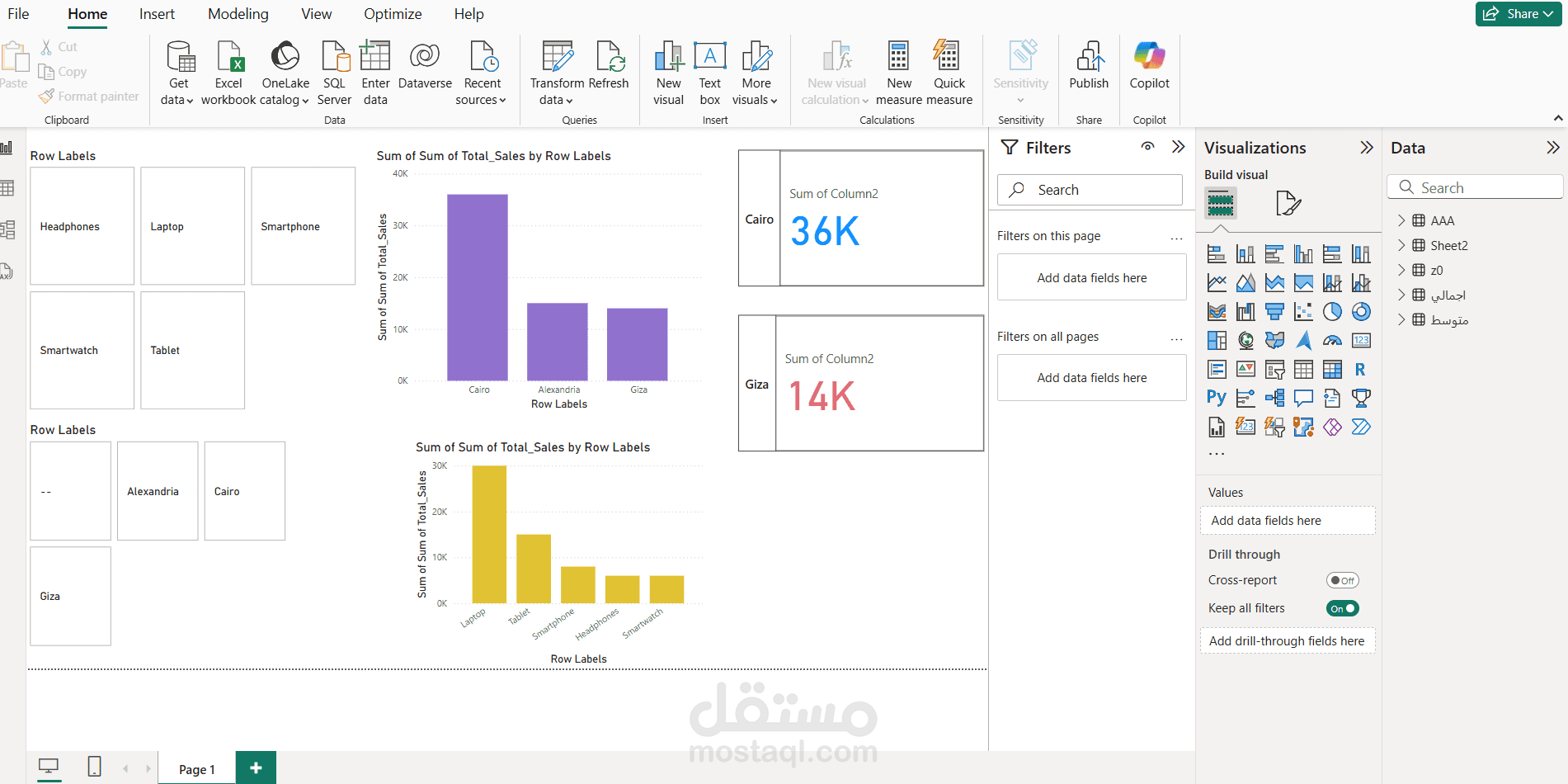Viewport: 1568px width, 784px height.
Task: Choose the card 123 visual
Action: coord(1361,341)
